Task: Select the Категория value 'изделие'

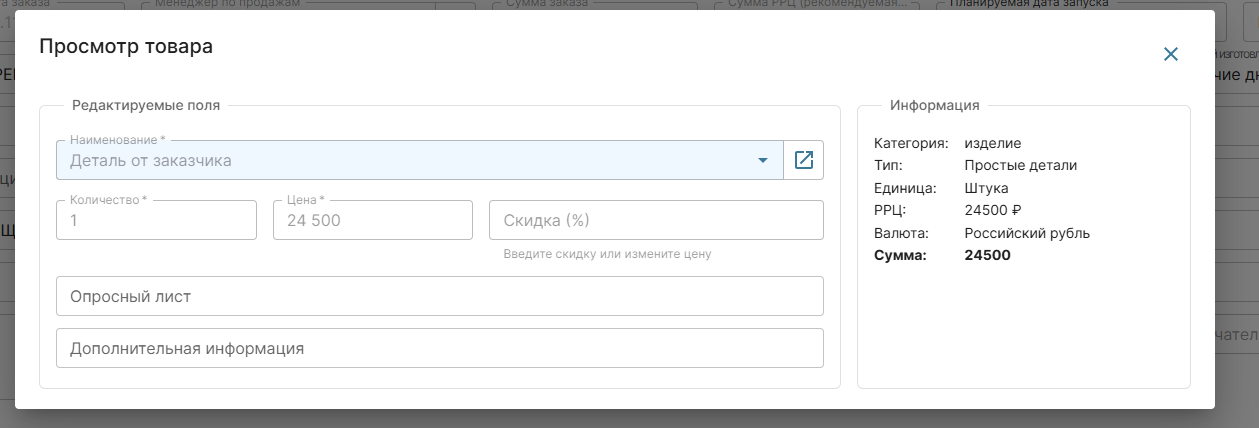Action: (992, 143)
